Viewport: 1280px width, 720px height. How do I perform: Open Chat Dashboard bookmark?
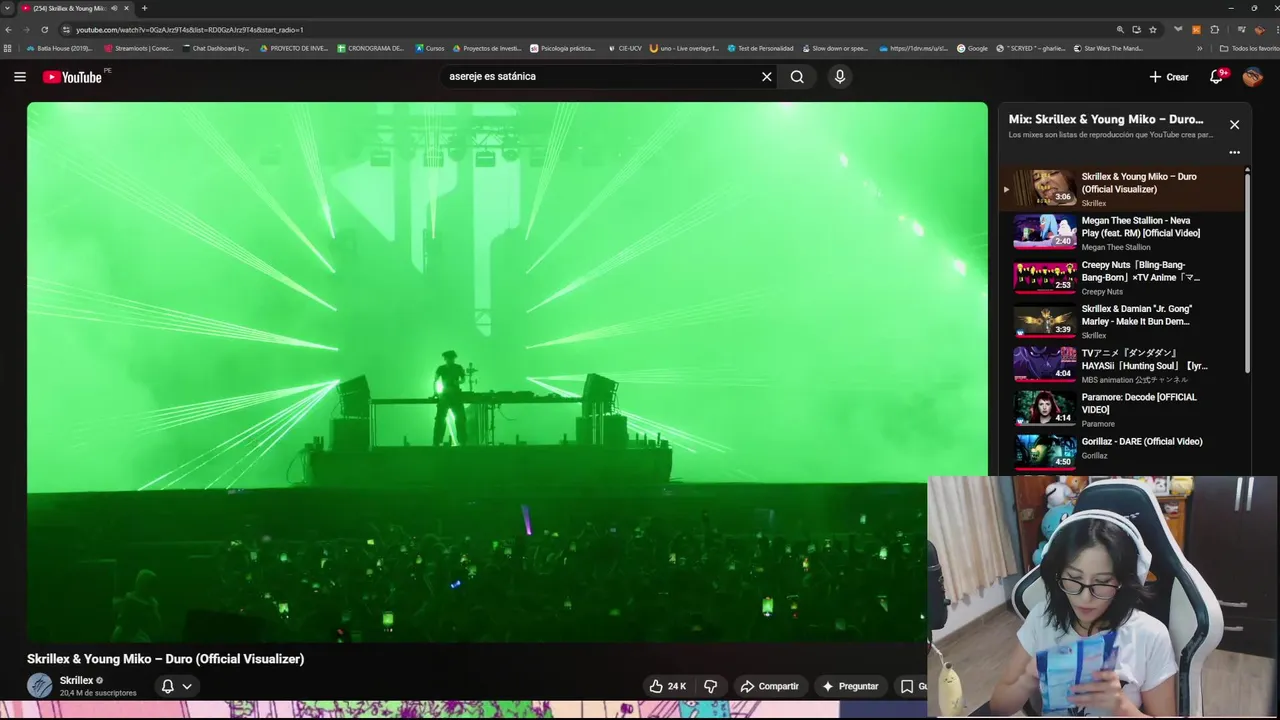(x=216, y=48)
